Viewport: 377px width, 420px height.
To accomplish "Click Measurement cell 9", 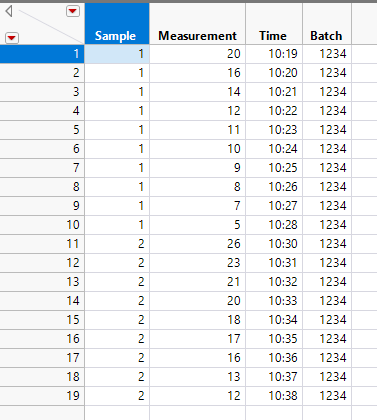I will point(197,168).
